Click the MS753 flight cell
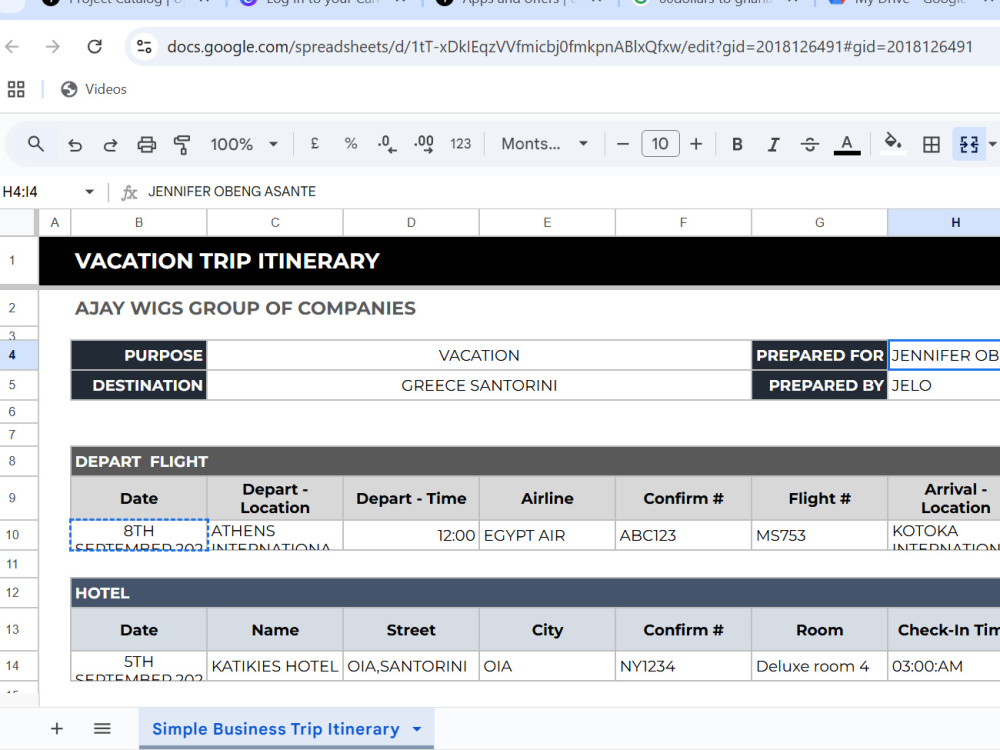Image resolution: width=1000 pixels, height=750 pixels. click(820, 535)
